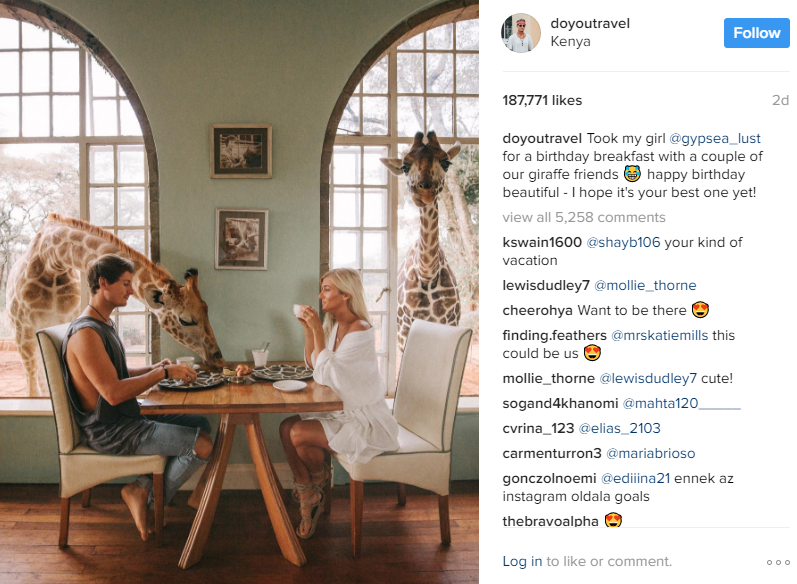The width and height of the screenshot is (797, 584).
Task: Click the Follow button
Action: 756,33
